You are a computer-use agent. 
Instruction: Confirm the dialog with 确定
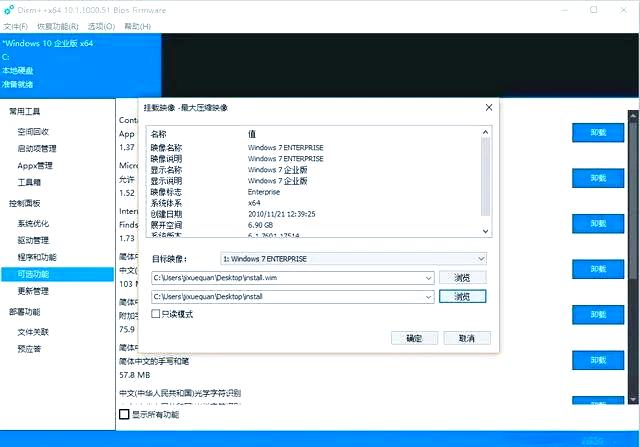click(414, 338)
